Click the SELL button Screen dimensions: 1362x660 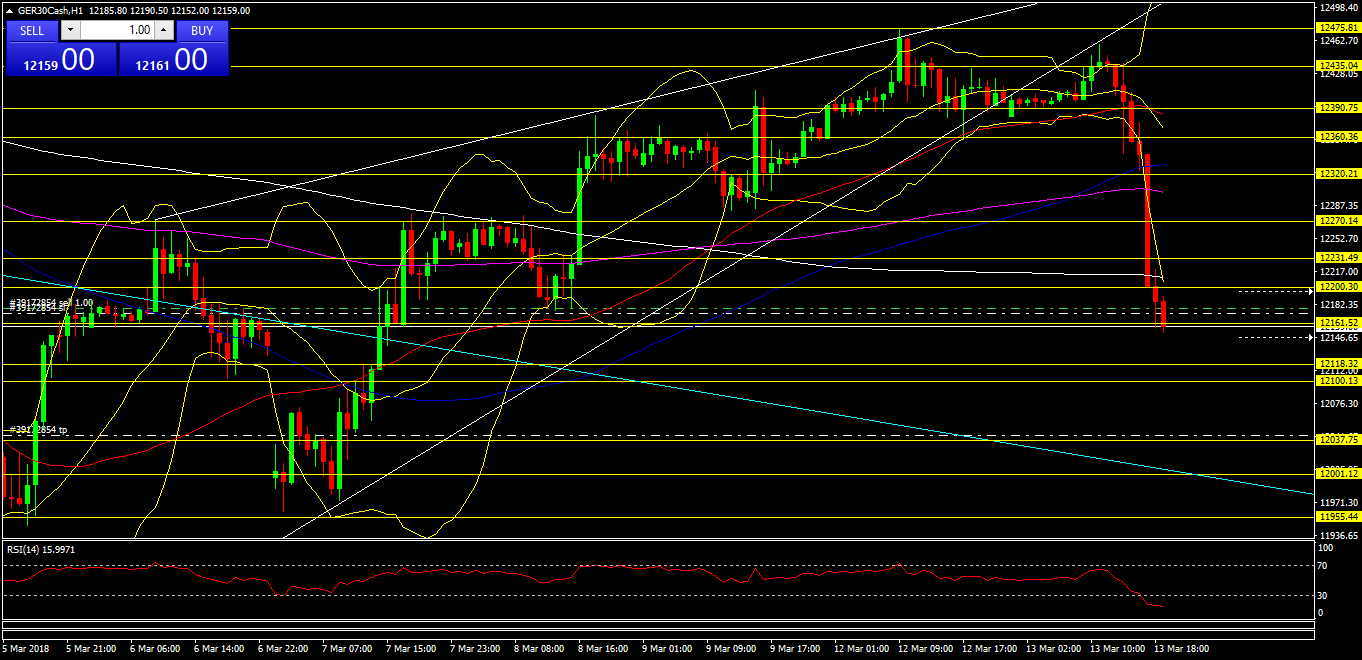pyautogui.click(x=32, y=30)
